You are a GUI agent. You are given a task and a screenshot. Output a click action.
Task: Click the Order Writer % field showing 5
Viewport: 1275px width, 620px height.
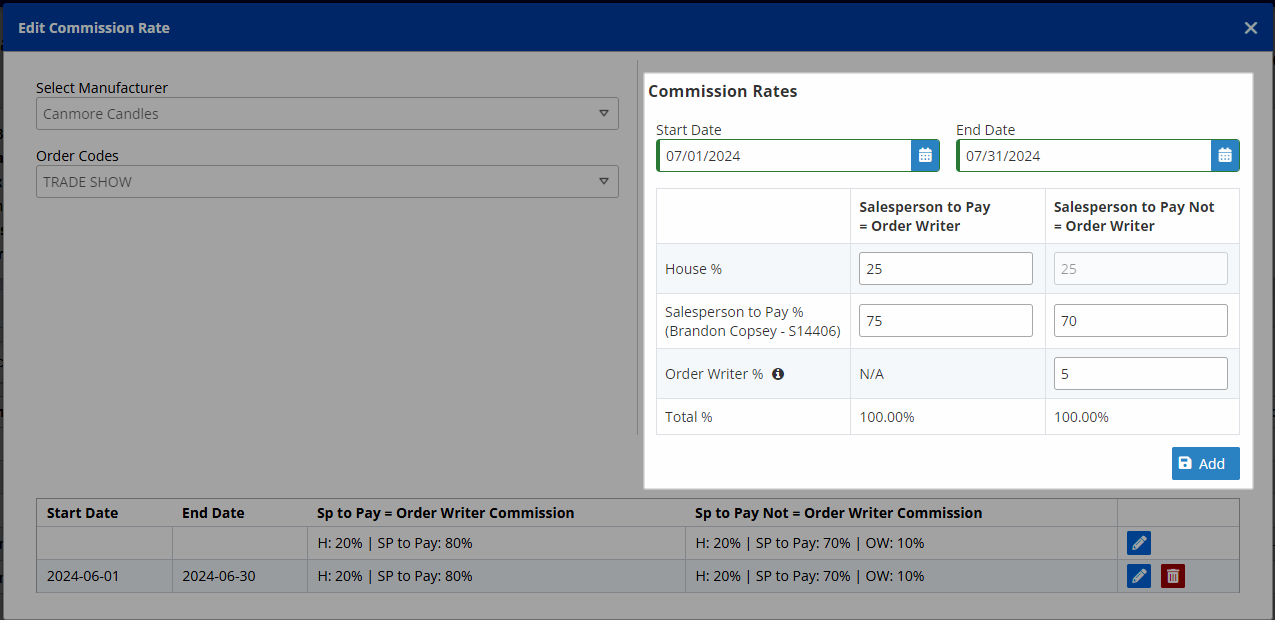(x=1140, y=374)
